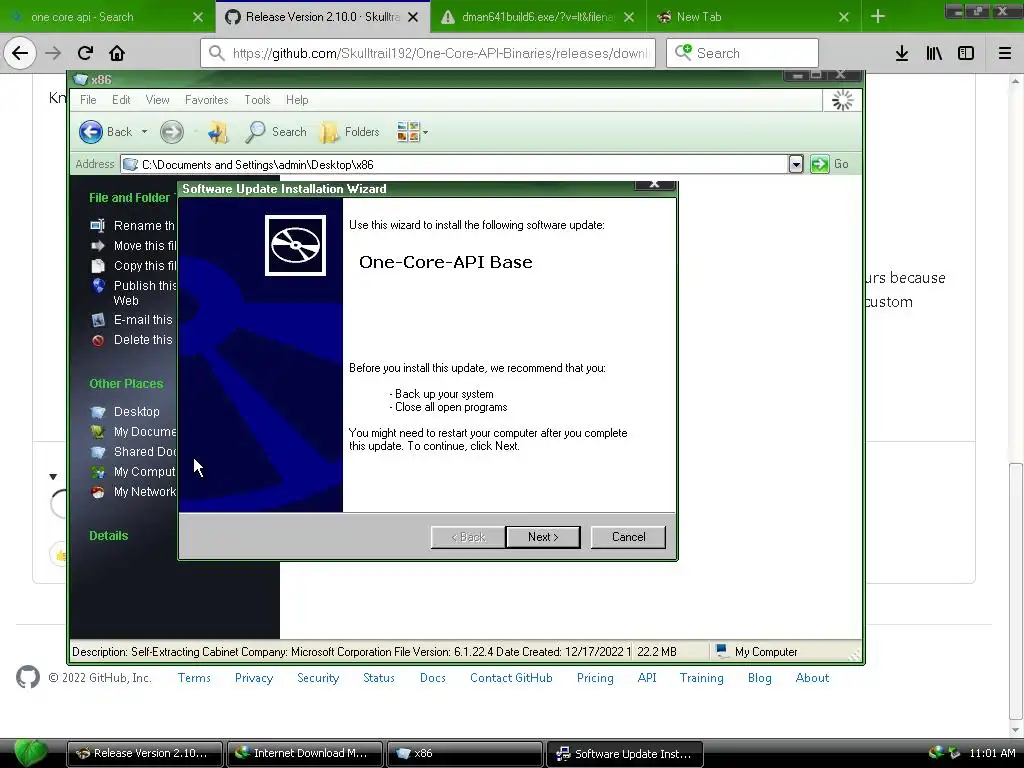Image resolution: width=1024 pixels, height=768 pixels.
Task: Switch to Internet Download Manager taskbar button
Action: [x=306, y=753]
